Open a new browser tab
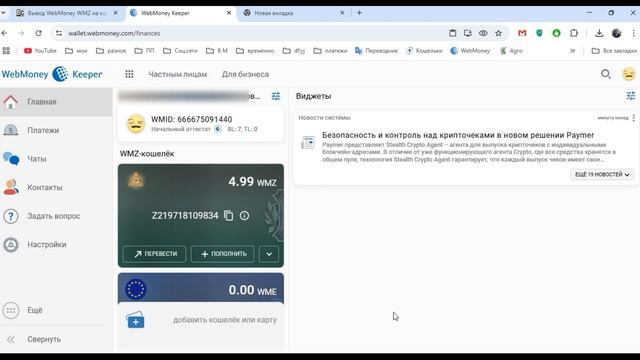 click(x=359, y=13)
